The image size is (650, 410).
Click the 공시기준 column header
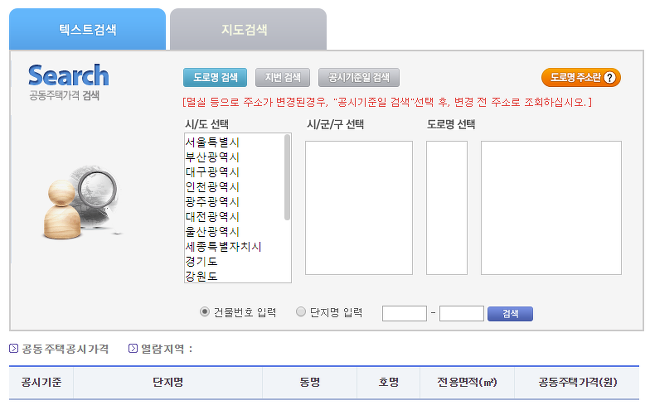(41, 382)
